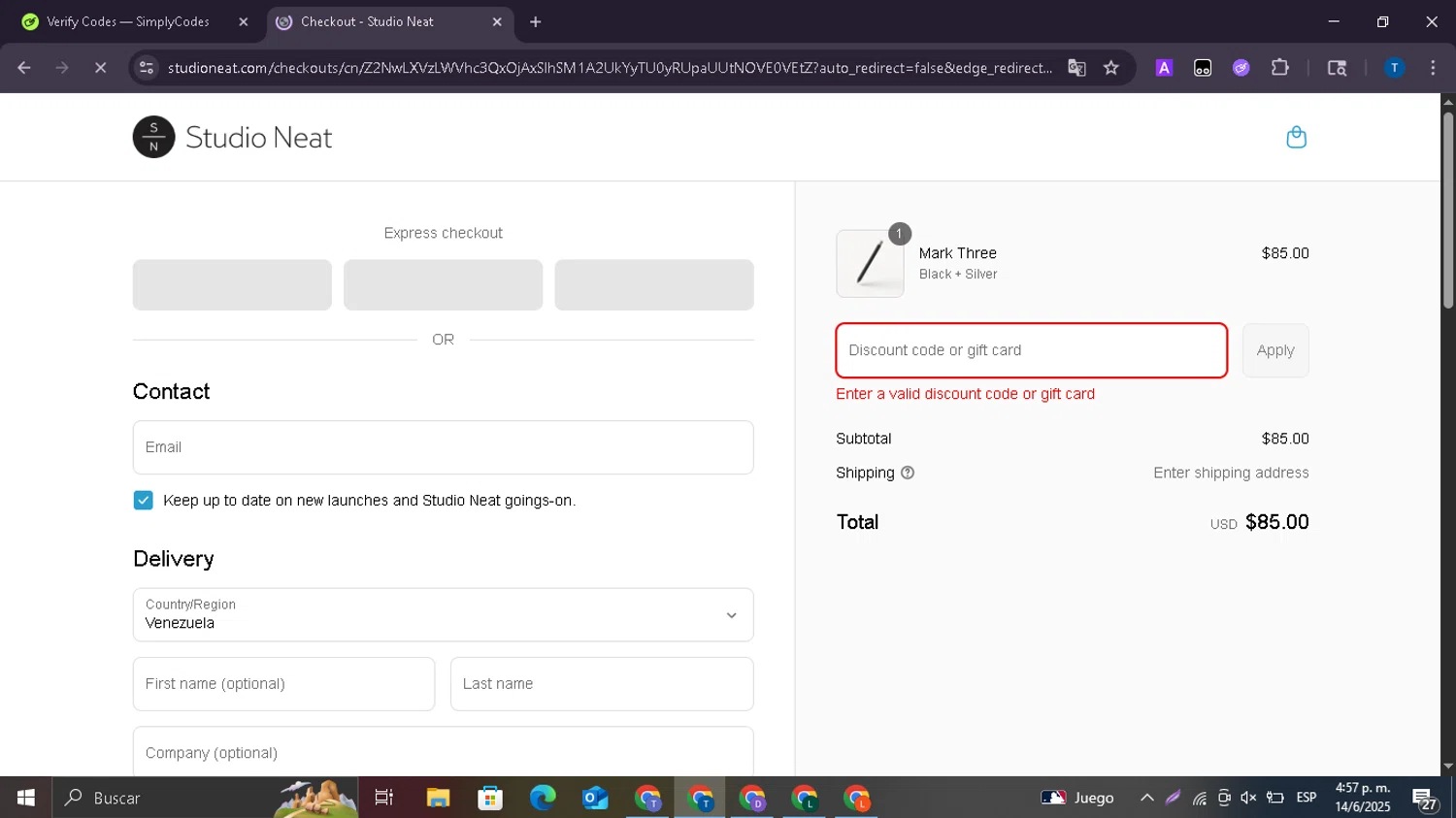Open the extensions puzzle piece menu
The height and width of the screenshot is (818, 1456).
[x=1280, y=68]
